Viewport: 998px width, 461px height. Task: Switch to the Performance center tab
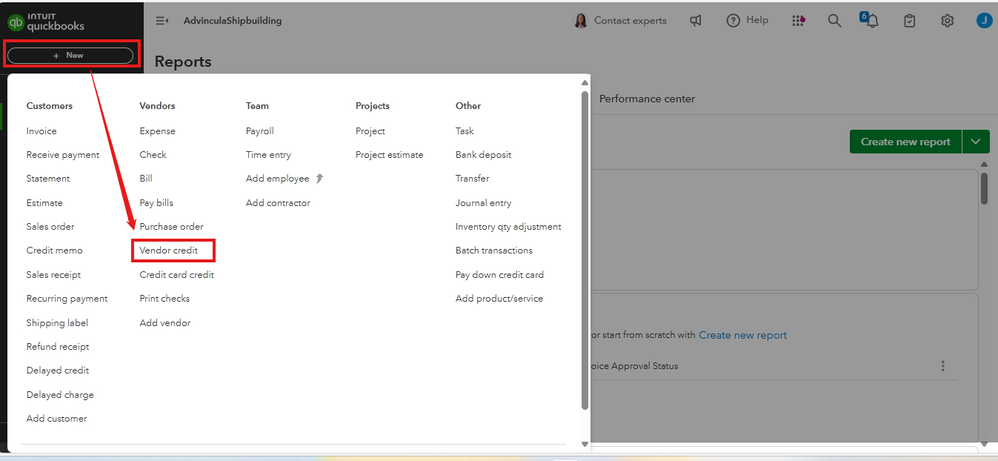tap(646, 99)
